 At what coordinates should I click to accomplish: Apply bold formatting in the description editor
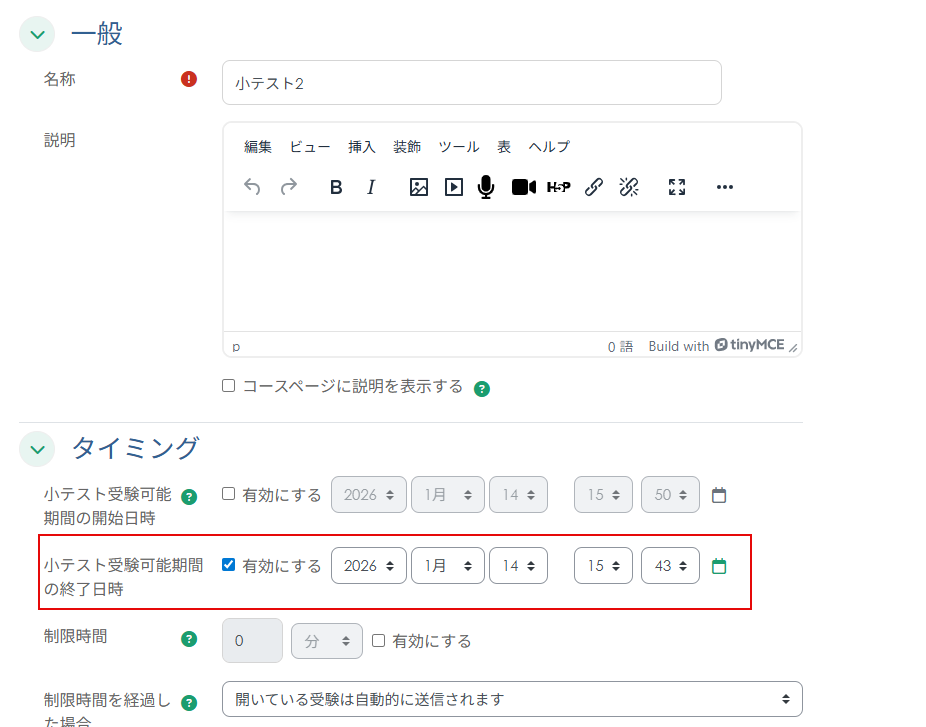(x=335, y=187)
